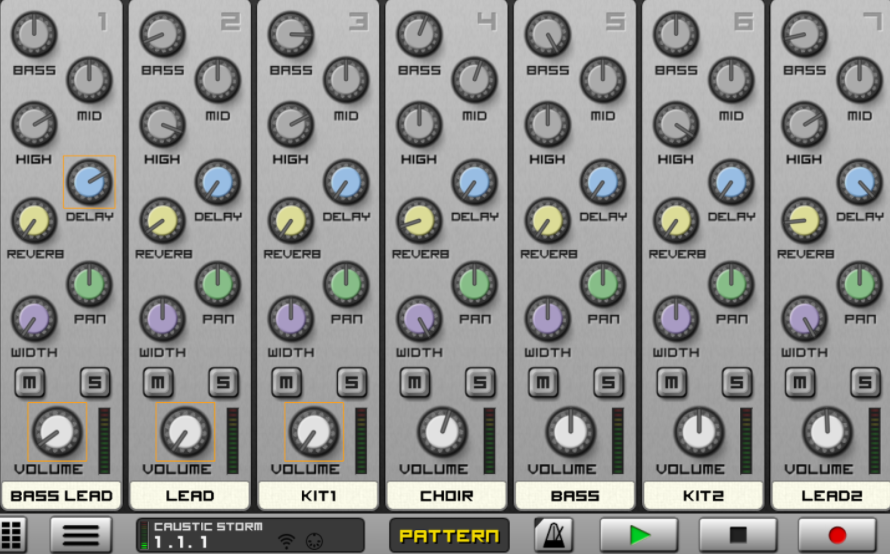The image size is (890, 554).
Task: Click the MIDI connector icon
Action: point(311,541)
